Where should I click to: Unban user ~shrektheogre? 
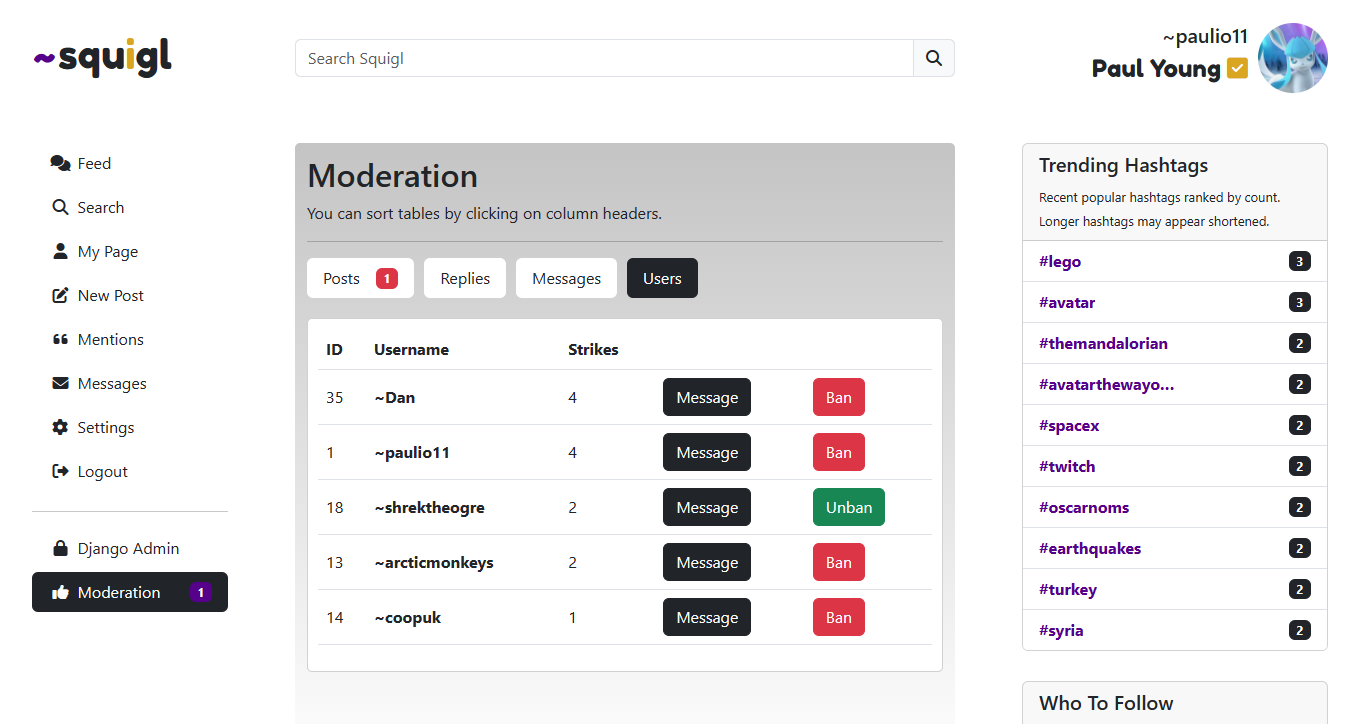849,507
